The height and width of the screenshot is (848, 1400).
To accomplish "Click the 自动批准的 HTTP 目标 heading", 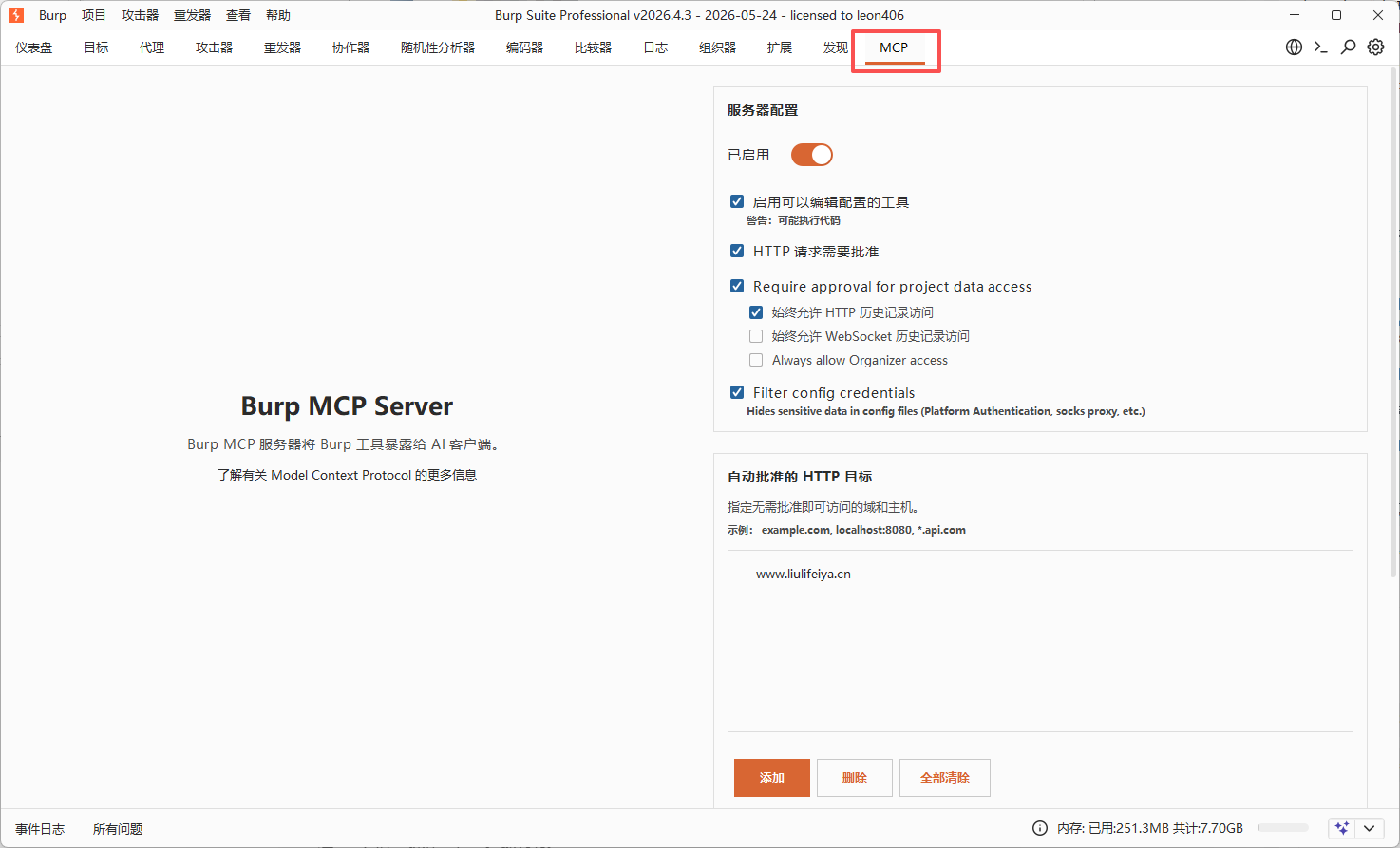I will (800, 477).
